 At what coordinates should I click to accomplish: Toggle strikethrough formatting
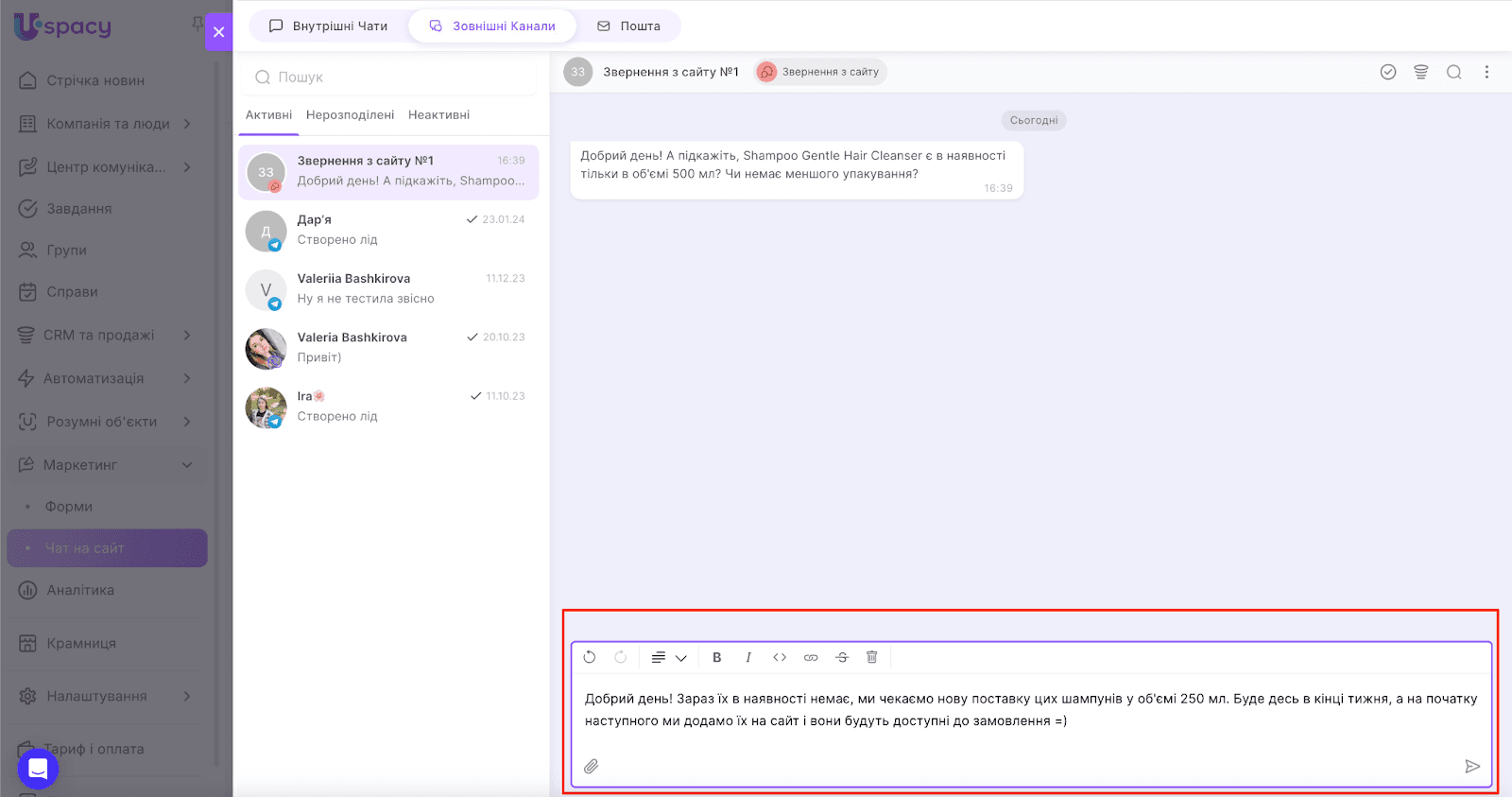842,657
